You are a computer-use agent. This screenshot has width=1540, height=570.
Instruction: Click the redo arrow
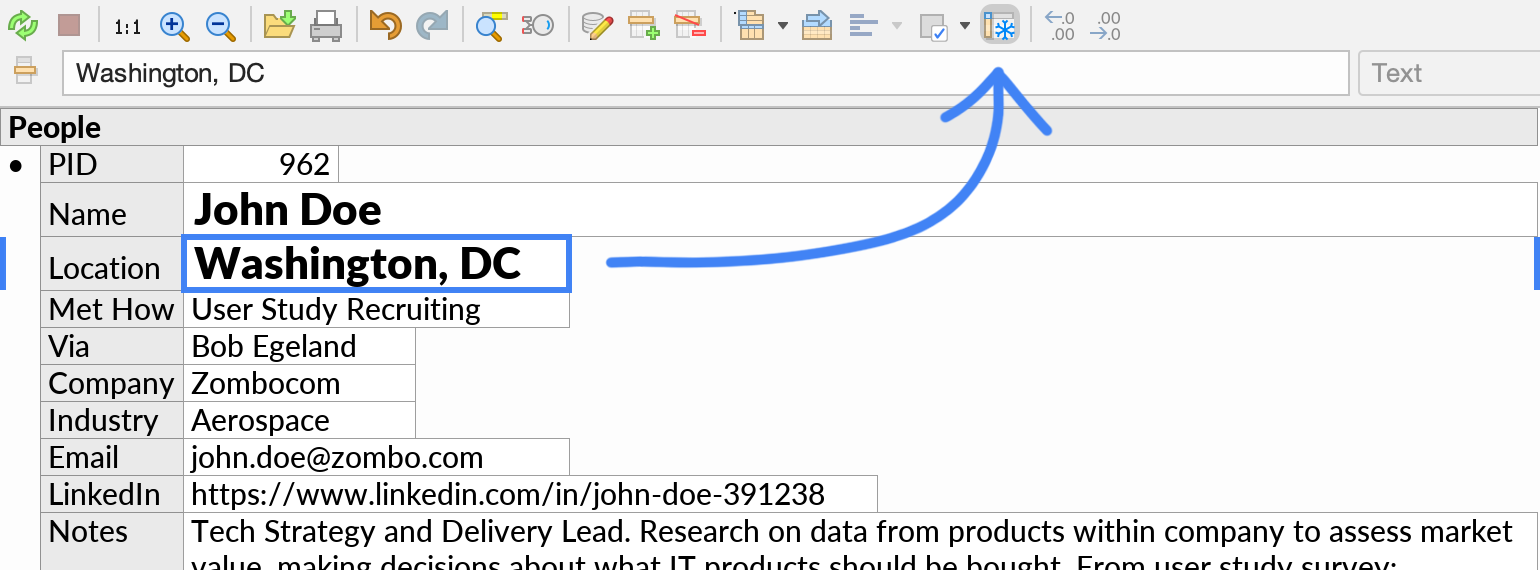[x=432, y=25]
